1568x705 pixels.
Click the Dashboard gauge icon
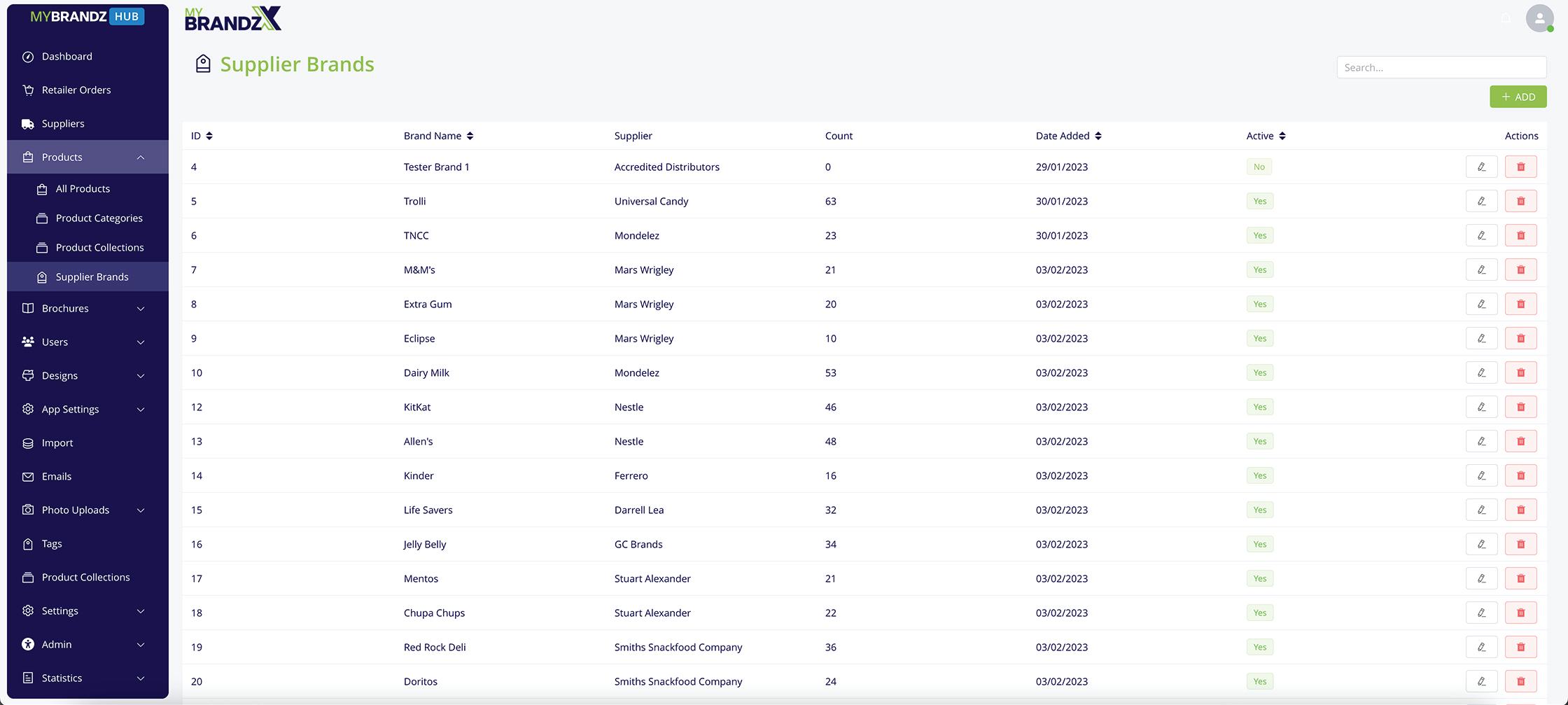[x=28, y=57]
